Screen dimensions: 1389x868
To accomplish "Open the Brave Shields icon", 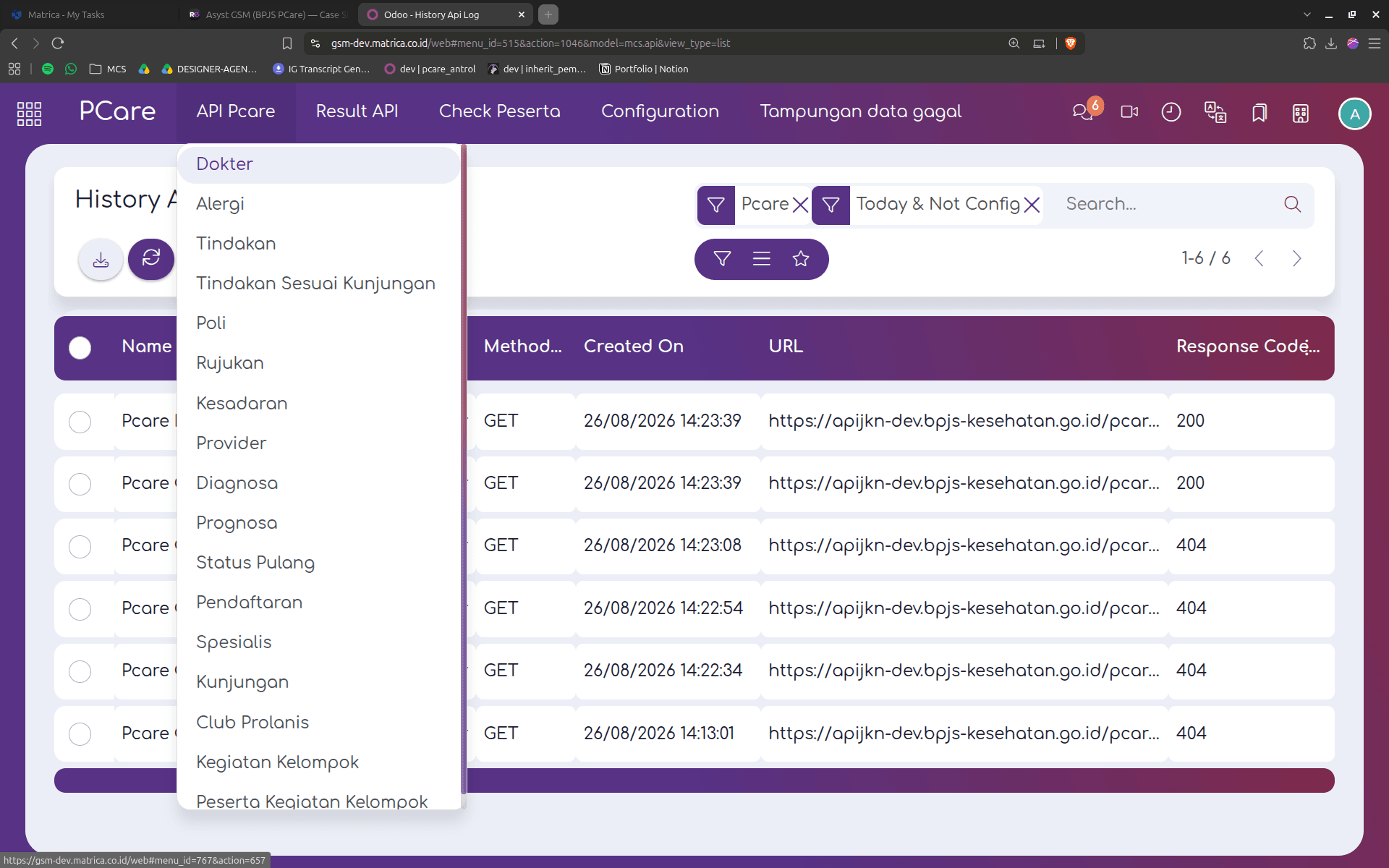I will [x=1071, y=43].
